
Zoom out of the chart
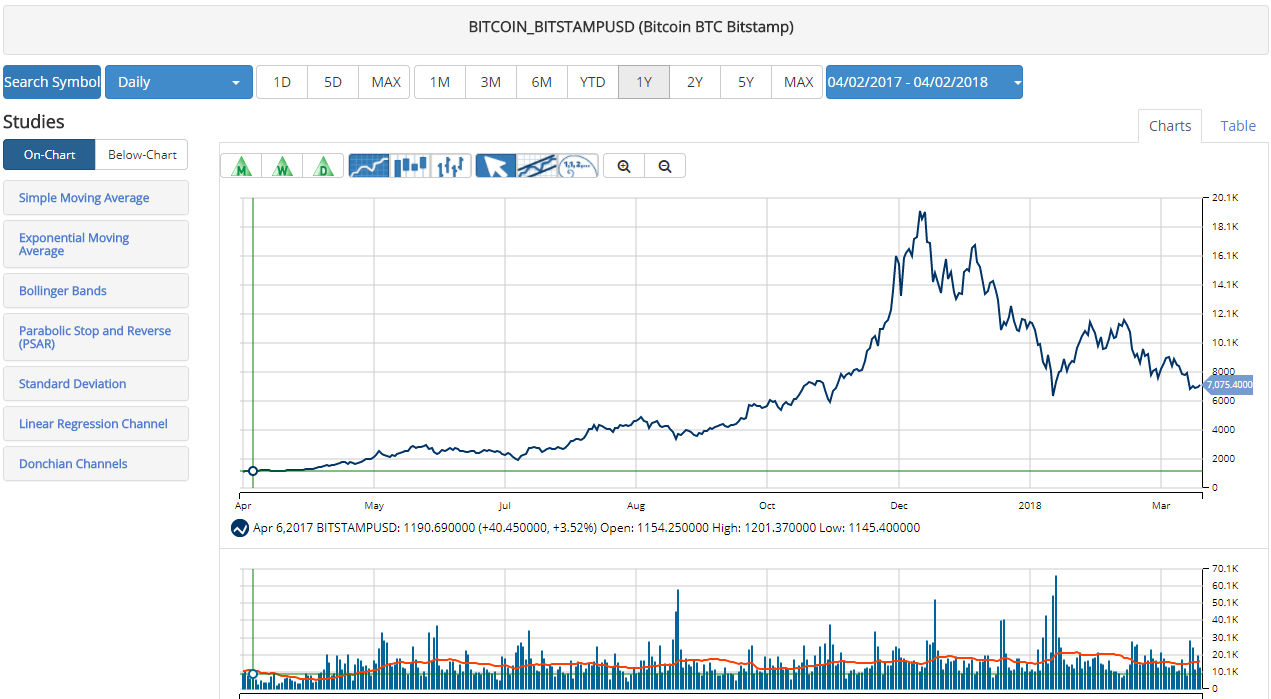tap(665, 166)
